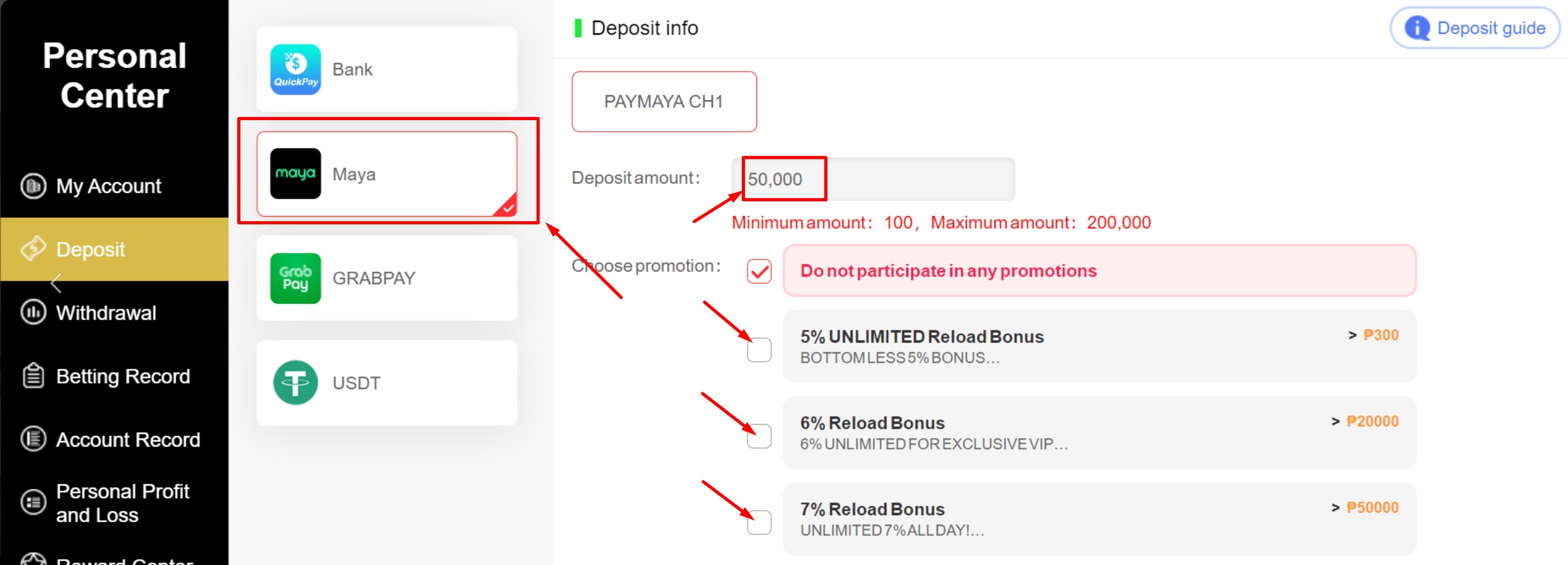Open My Account via its sidebar icon
Image resolution: width=1568 pixels, height=565 pixels.
pyautogui.click(x=33, y=186)
